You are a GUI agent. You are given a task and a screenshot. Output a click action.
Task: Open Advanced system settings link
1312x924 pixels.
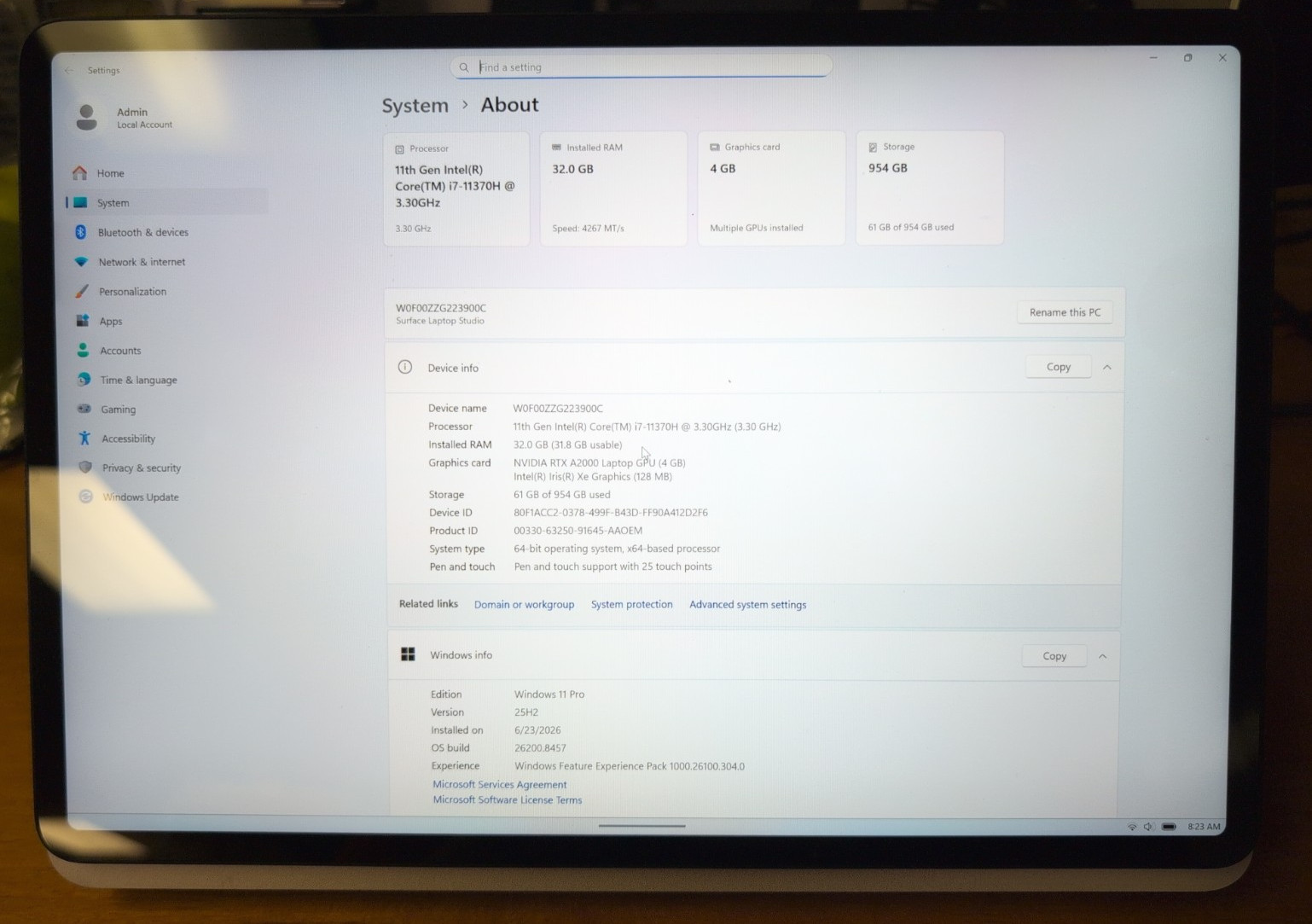[747, 605]
